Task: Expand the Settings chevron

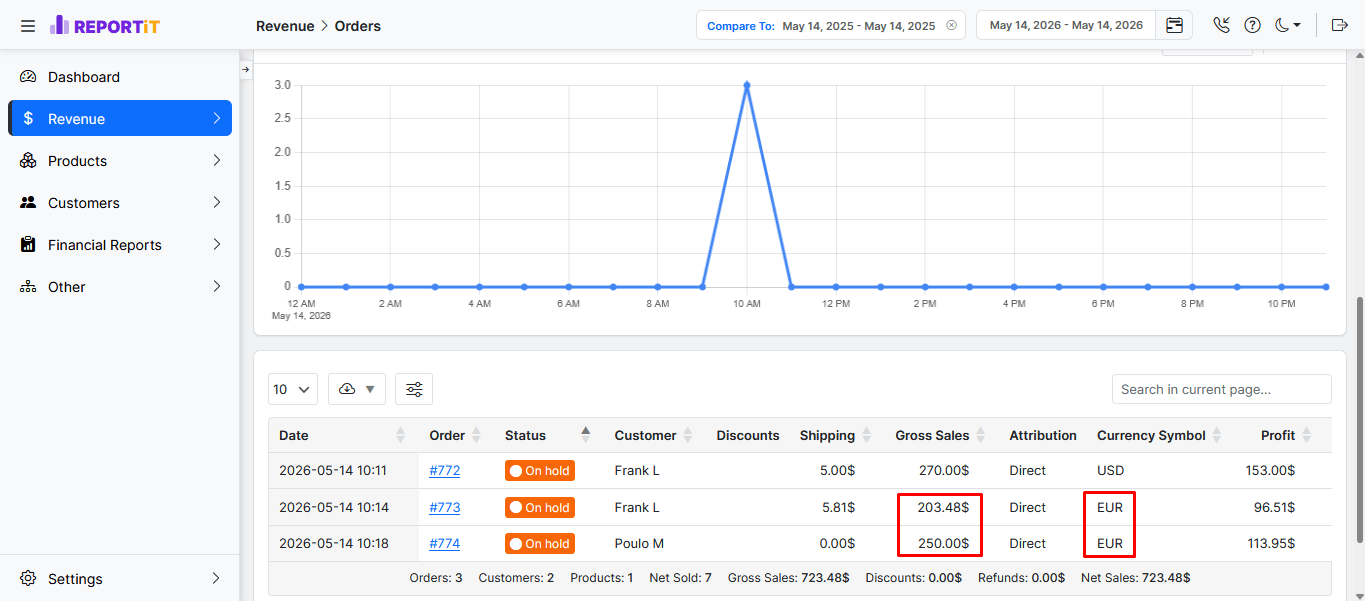Action: [217, 578]
